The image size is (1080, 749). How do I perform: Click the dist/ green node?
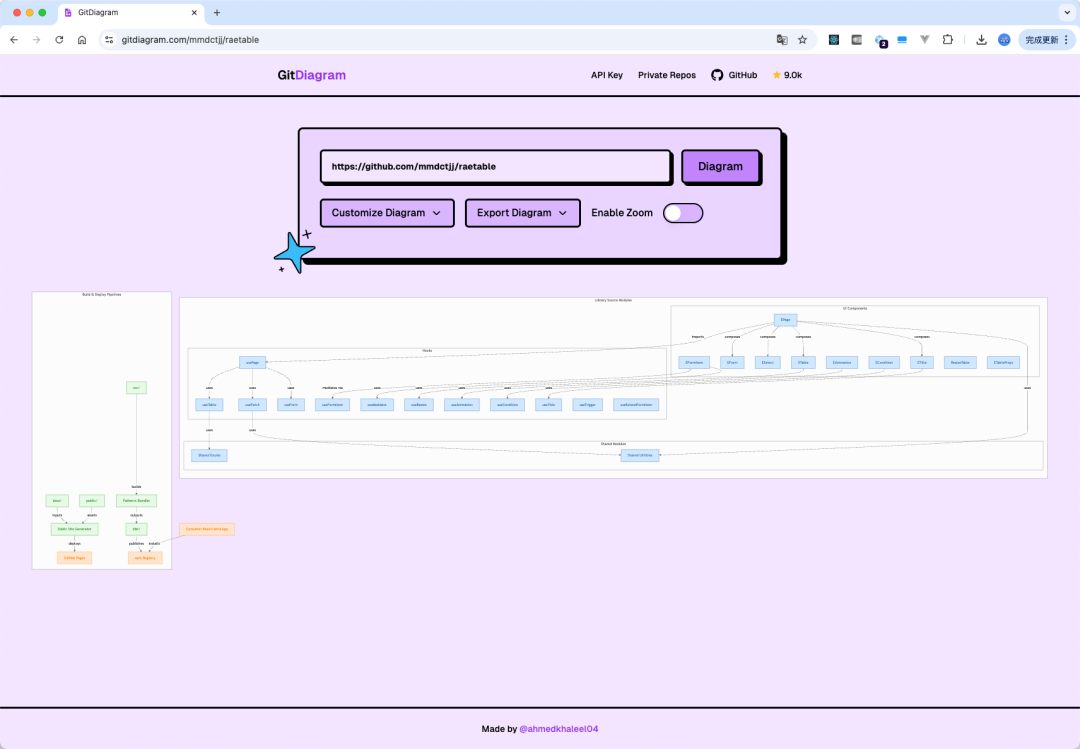point(136,529)
